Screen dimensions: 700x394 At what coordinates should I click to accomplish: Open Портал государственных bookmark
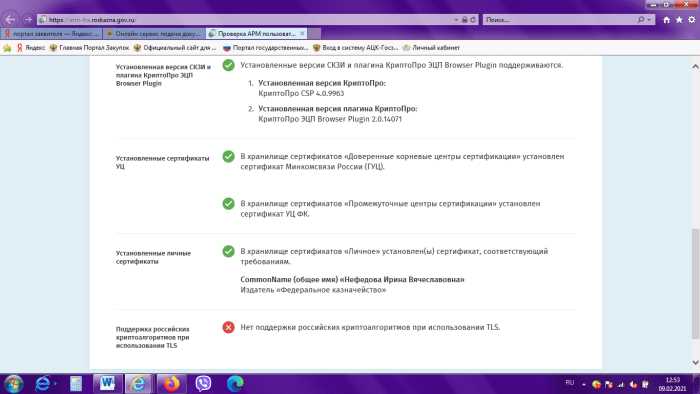[266, 48]
